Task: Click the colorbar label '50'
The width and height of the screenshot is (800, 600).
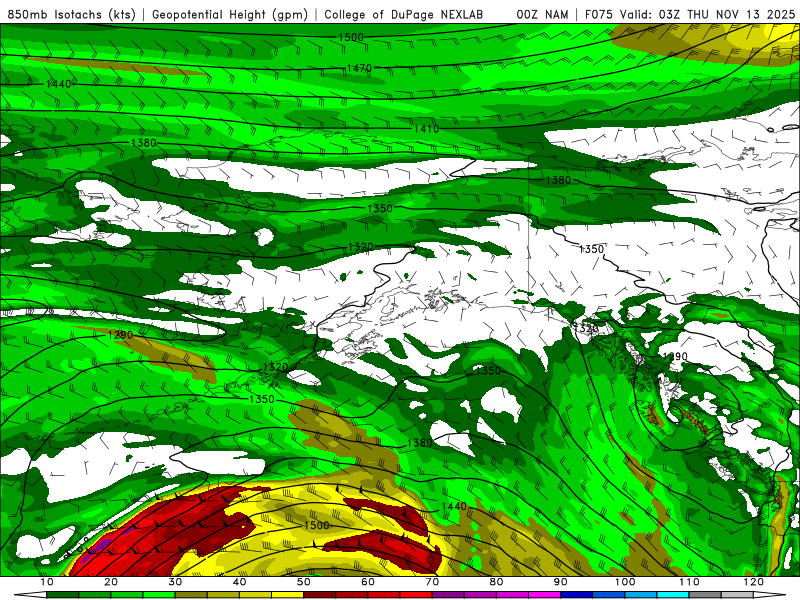Action: coord(304,582)
